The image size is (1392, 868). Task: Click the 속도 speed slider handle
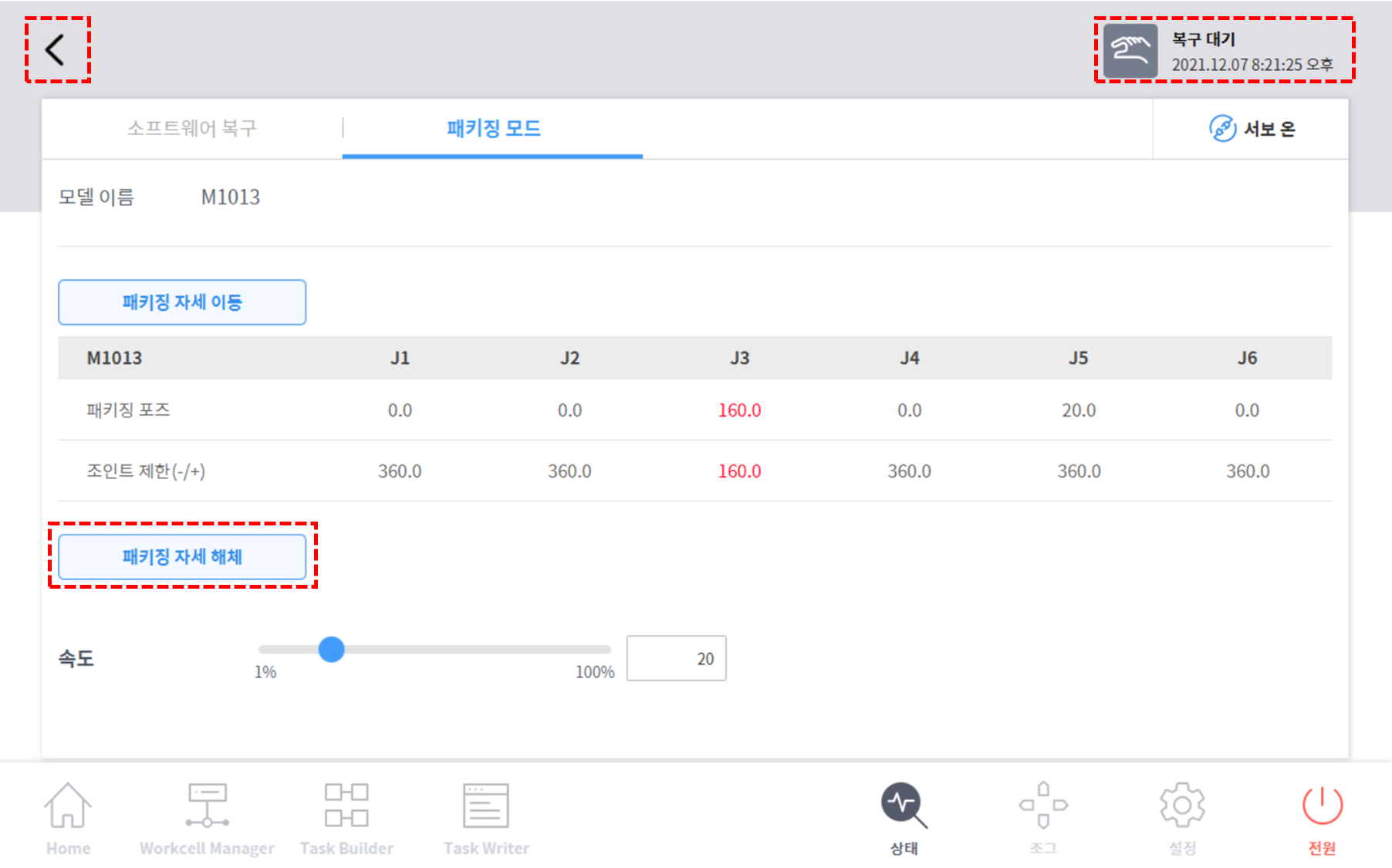coord(332,650)
